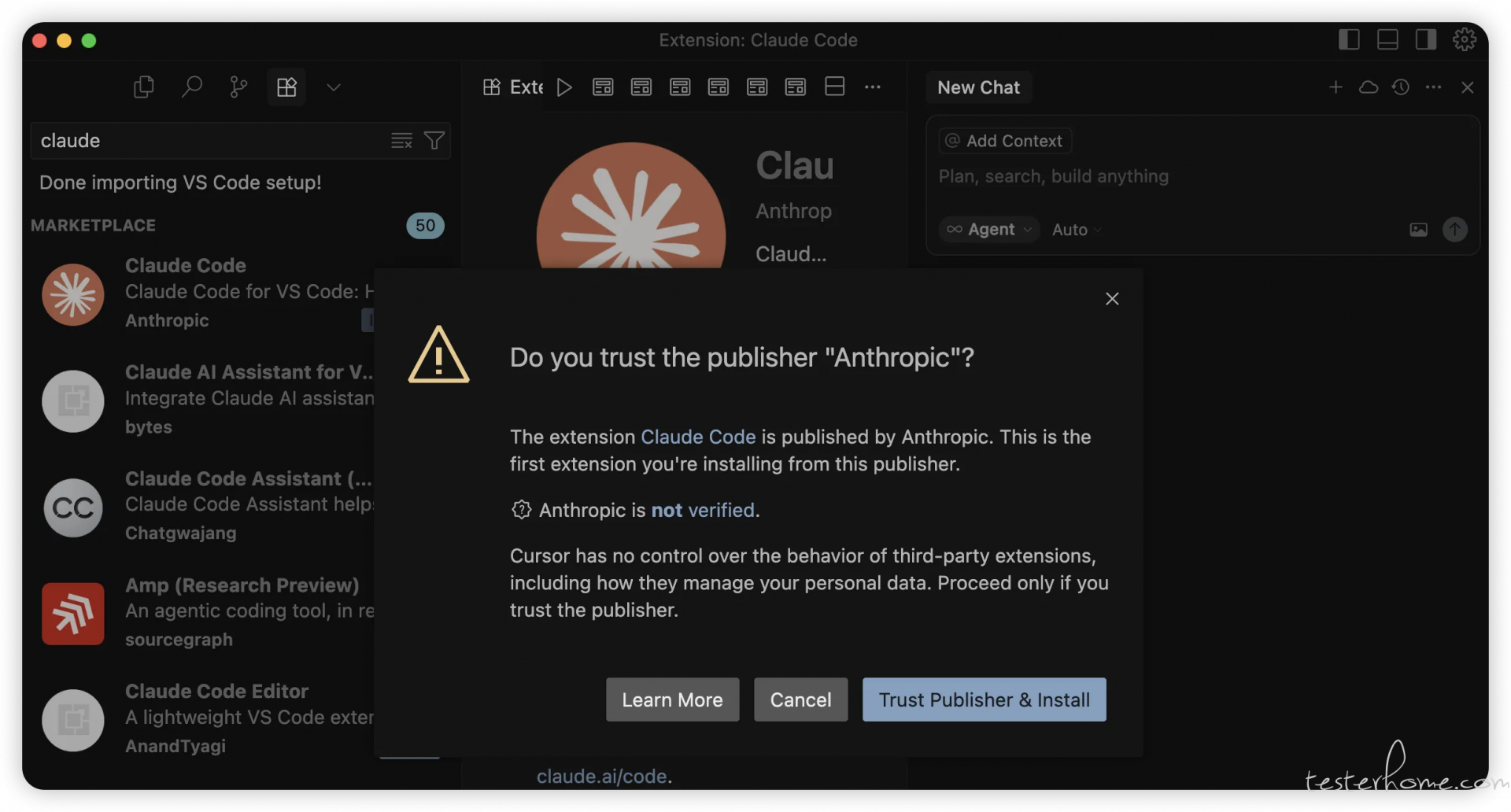This screenshot has height=812, width=1511.
Task: Open chat panel more options ellipsis
Action: pos(1433,87)
